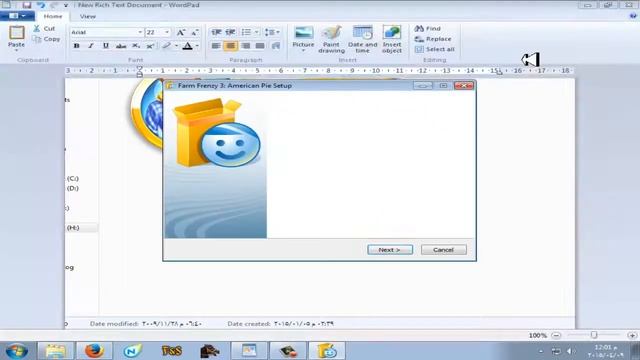
Task: Increase paragraph indent
Action: tap(231, 32)
